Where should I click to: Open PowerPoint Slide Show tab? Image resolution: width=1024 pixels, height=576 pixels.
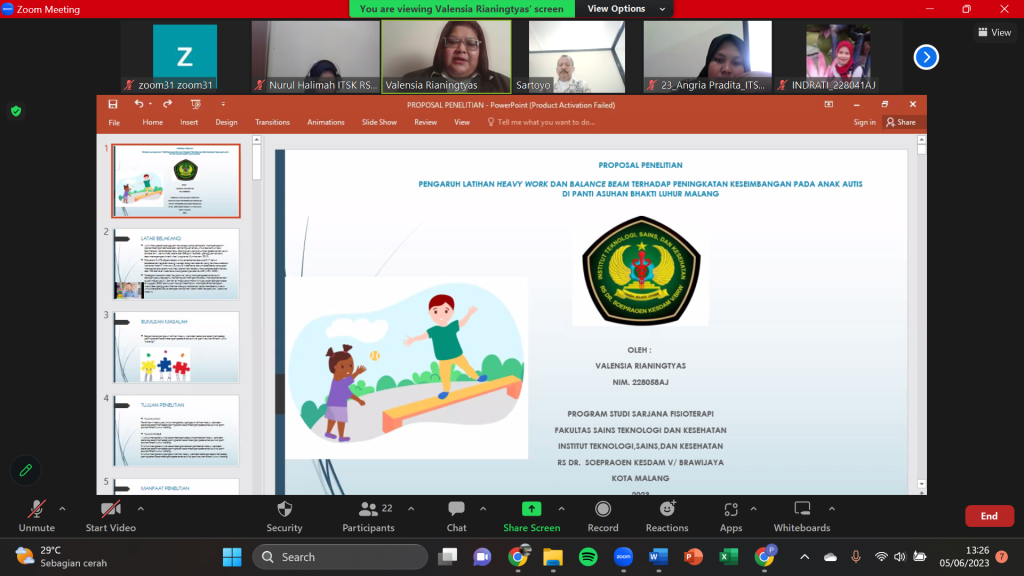point(379,122)
